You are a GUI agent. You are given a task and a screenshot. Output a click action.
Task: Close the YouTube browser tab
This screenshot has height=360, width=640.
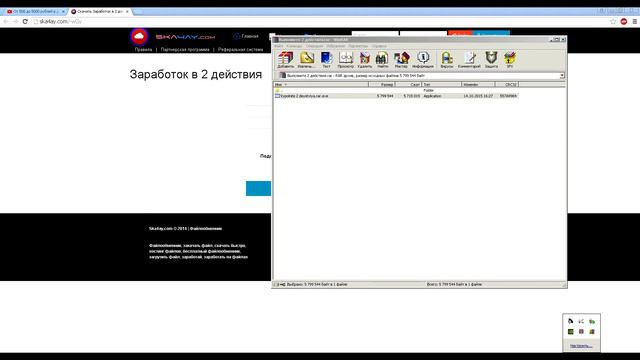tap(63, 11)
